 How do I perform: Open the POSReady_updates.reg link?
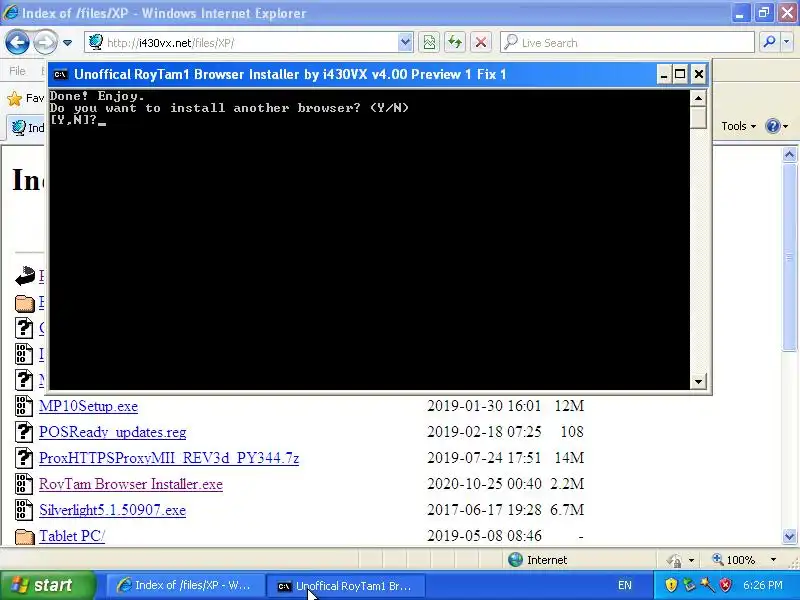[x=113, y=432]
